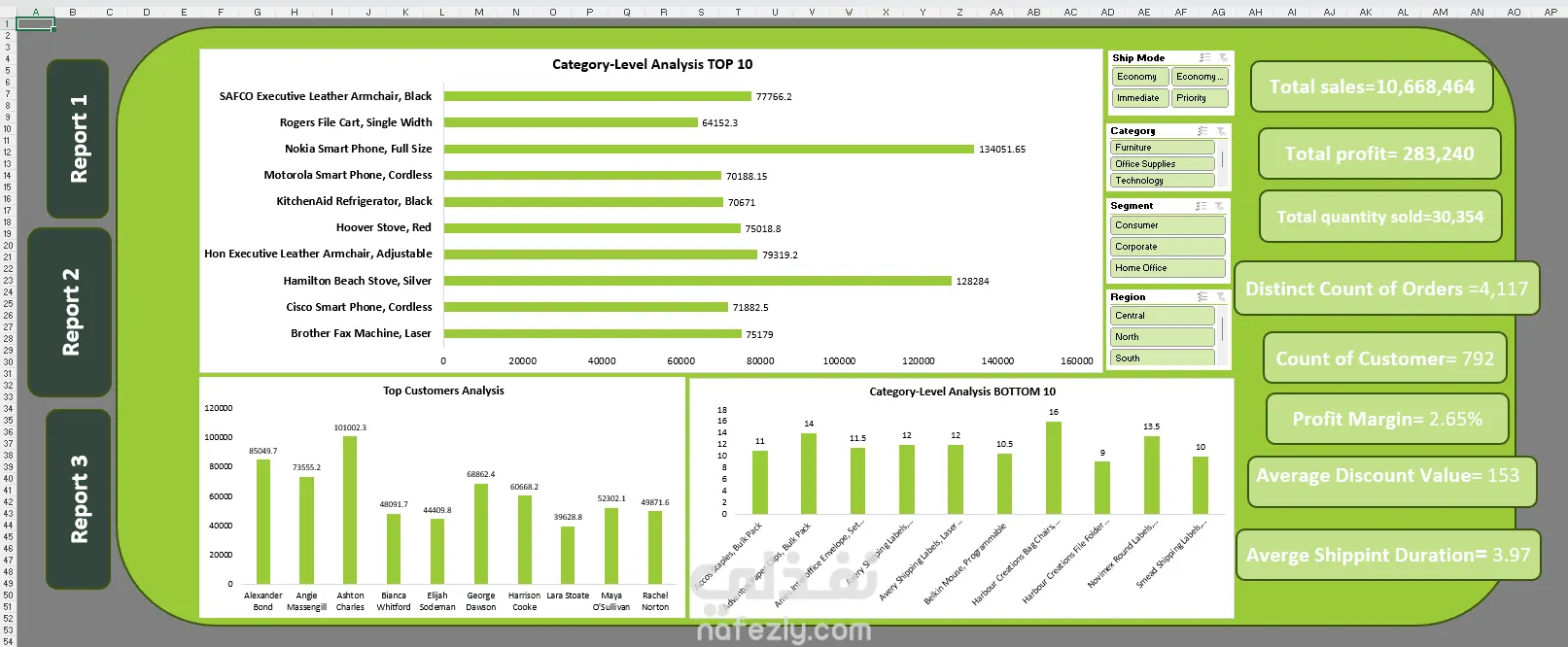Enable multi-select on Region slicer
Screen dimensions: 1568x647
coord(1203,297)
